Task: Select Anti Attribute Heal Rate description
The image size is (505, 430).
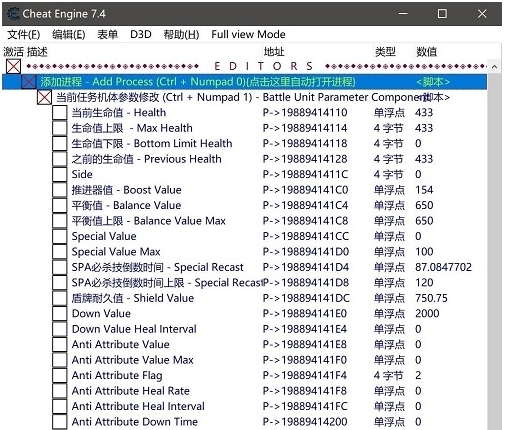Action: coord(131,391)
